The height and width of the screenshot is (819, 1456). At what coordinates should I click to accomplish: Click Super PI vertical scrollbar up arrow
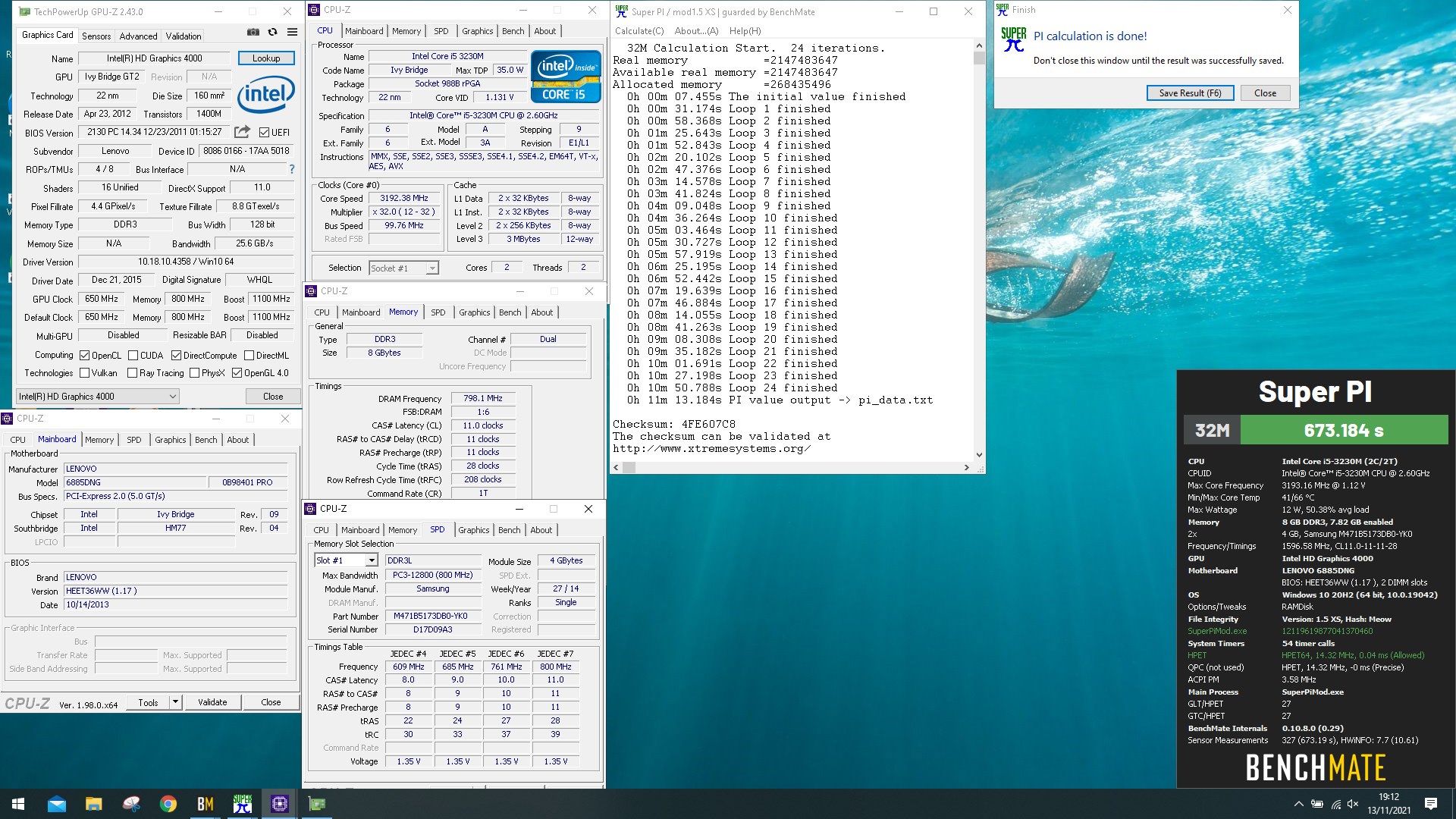coord(979,45)
